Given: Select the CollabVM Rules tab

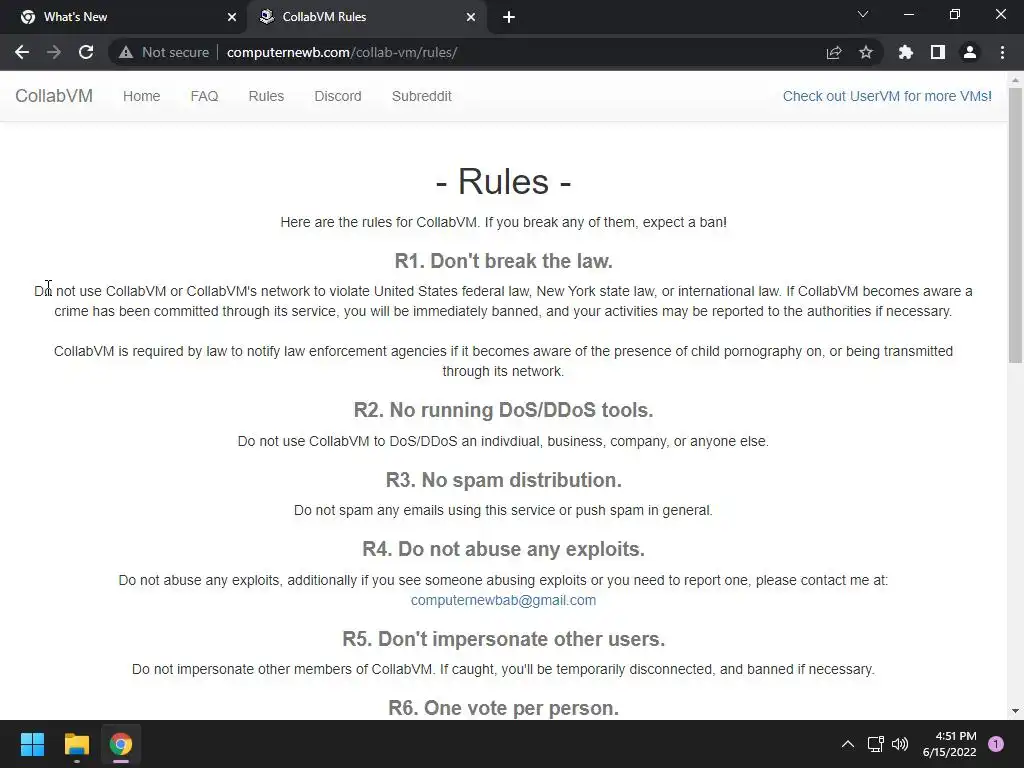Looking at the screenshot, I should 369,17.
